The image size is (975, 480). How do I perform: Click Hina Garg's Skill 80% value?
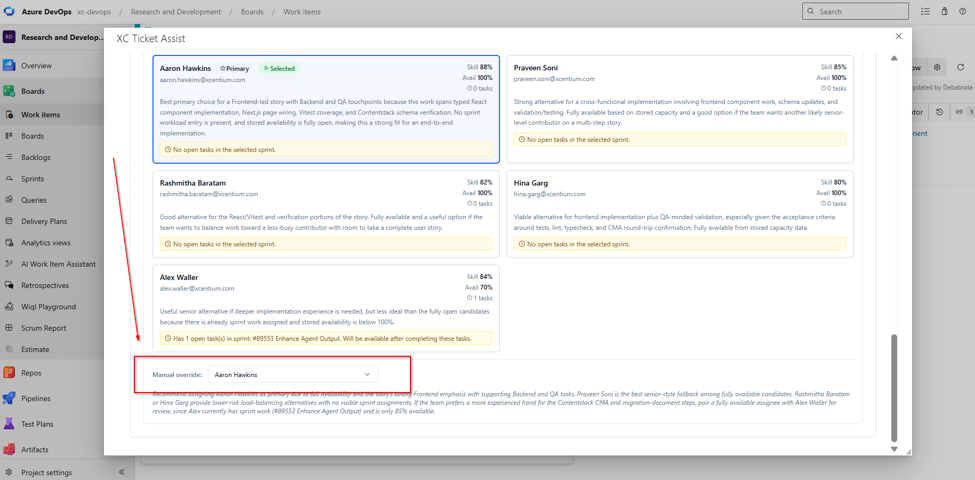834,182
